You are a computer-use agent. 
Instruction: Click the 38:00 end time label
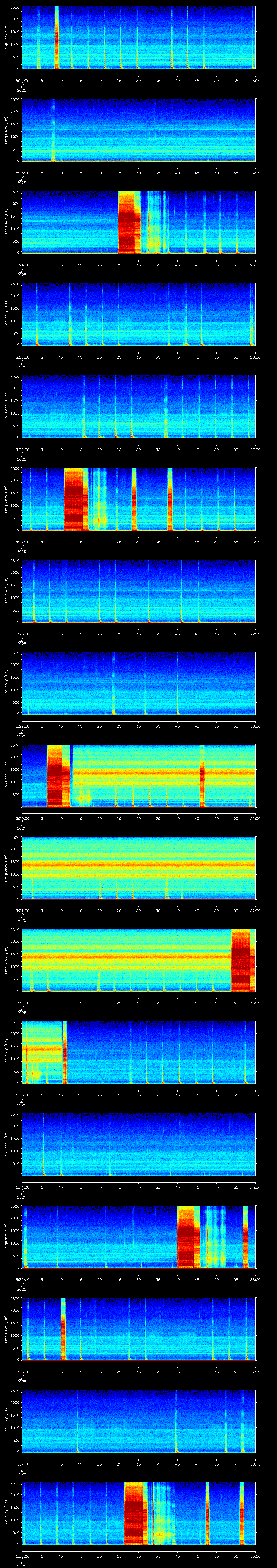pos(255,1464)
